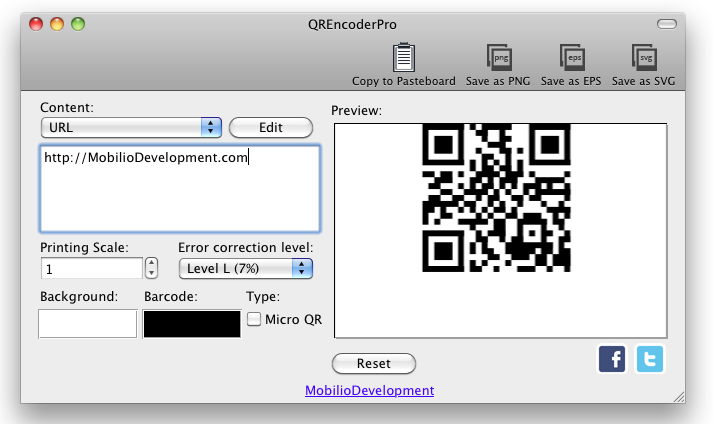Pick the black Barcode color swatch

pyautogui.click(x=192, y=324)
